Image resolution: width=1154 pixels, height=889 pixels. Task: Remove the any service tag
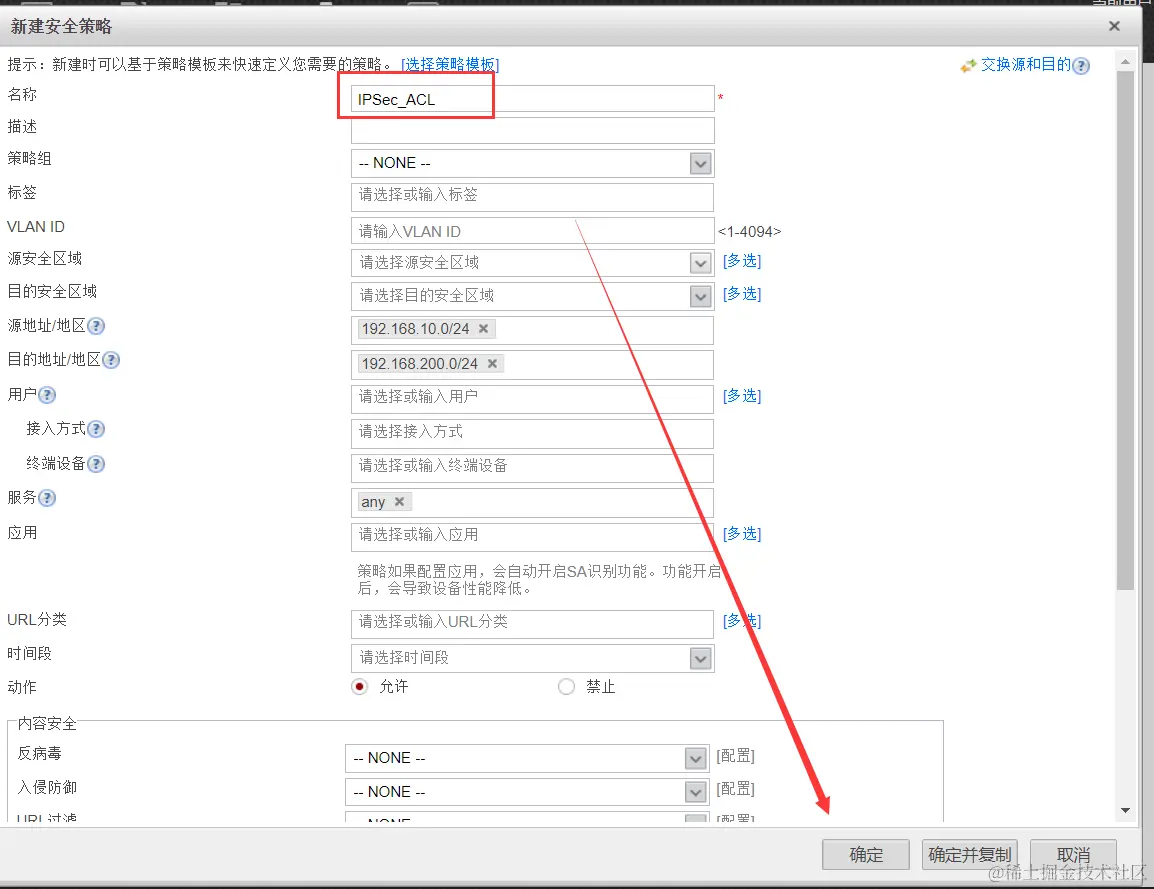tap(399, 502)
